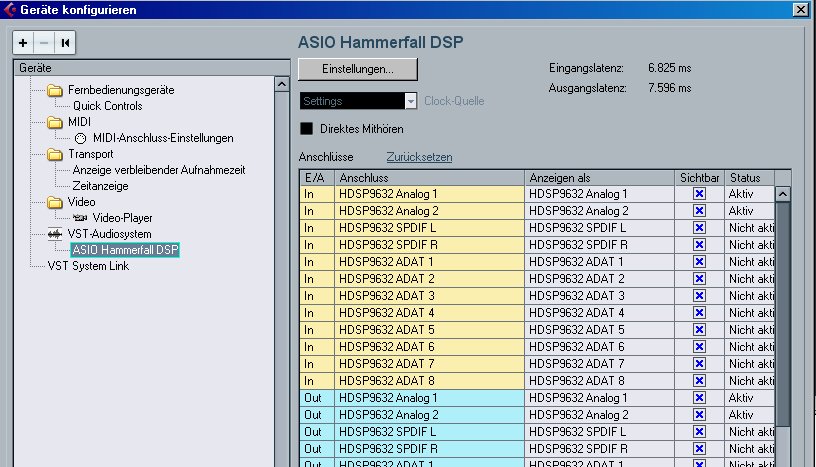This screenshot has width=816, height=467.
Task: Click the VST-Audiosystem waveform icon
Action: pos(55,234)
